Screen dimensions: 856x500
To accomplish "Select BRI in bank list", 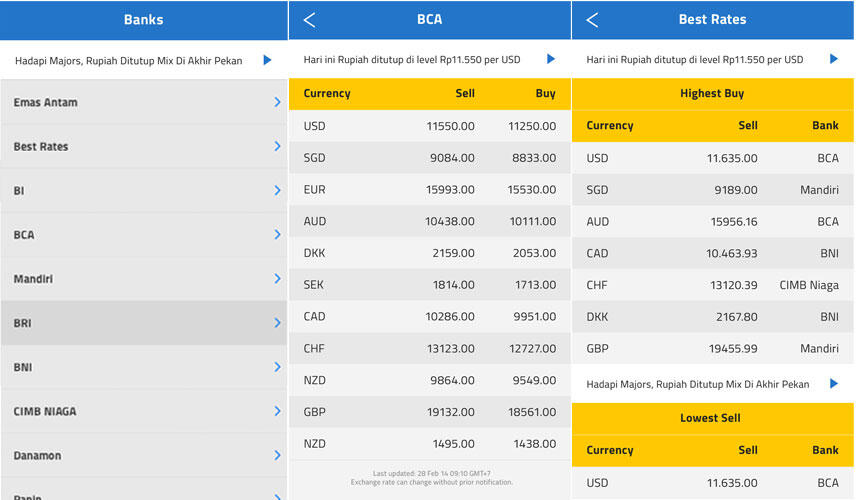I will tap(144, 323).
